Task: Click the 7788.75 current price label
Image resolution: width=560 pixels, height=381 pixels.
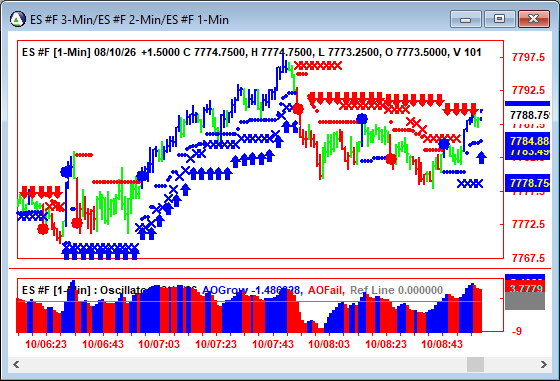Action: pos(528,115)
